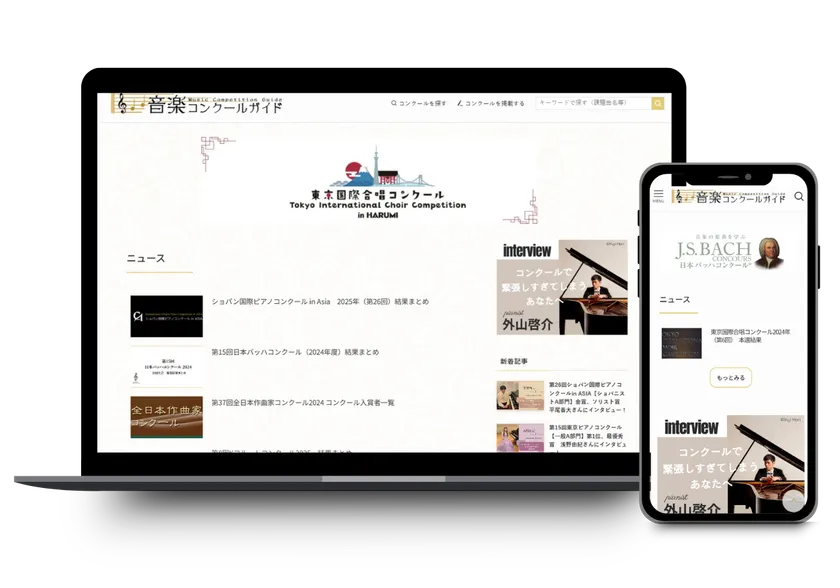The width and height of the screenshot is (840, 588).
Task: Open the 外山啓介 interview banner on the laptop
Action: pos(562,288)
